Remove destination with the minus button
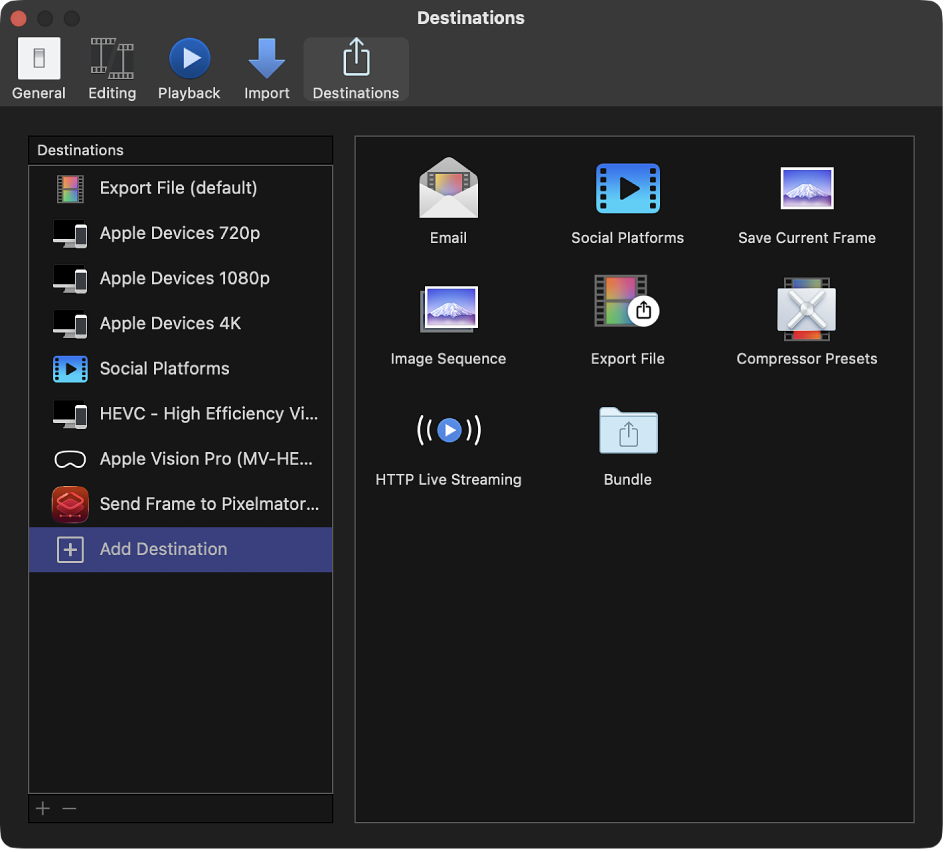The height and width of the screenshot is (852, 944). 69,809
